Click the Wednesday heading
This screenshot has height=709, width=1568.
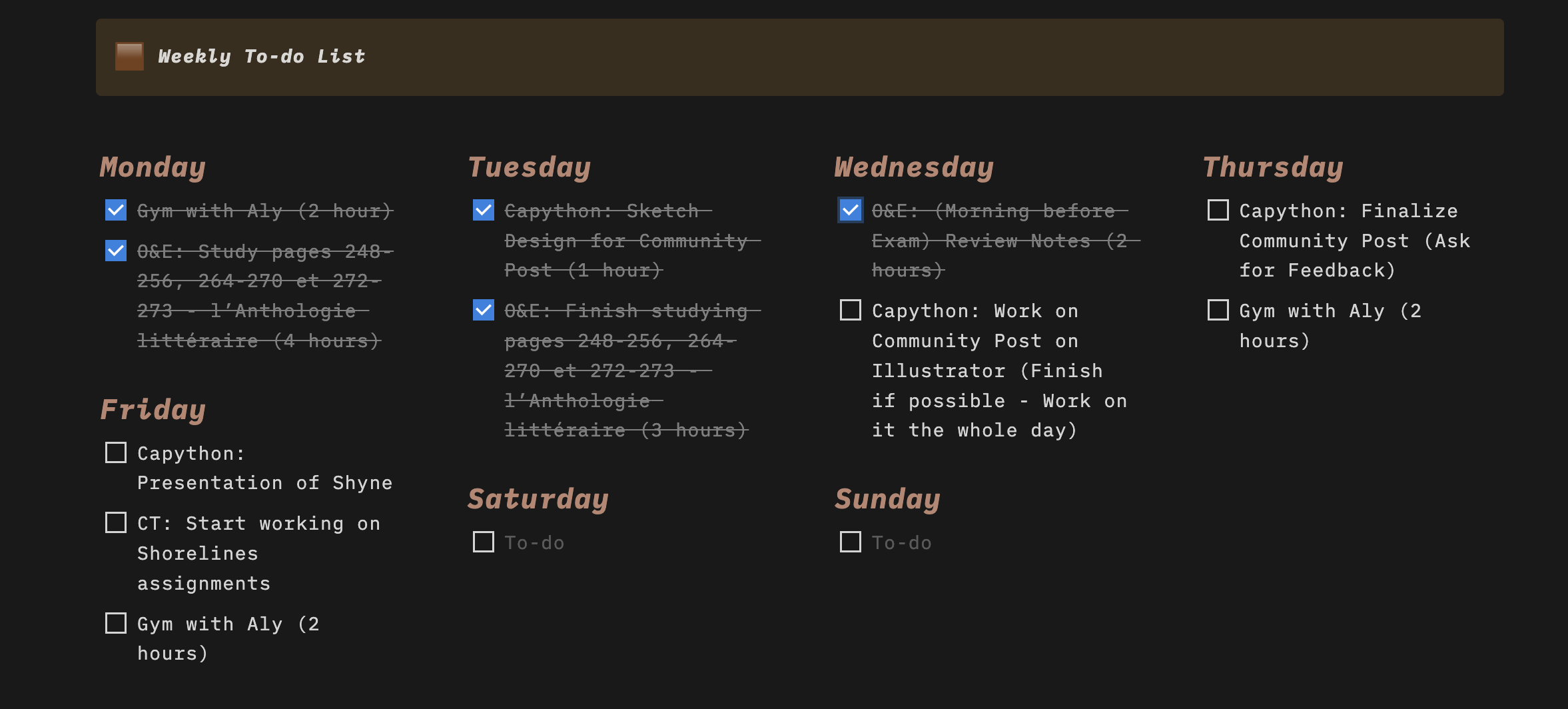914,167
